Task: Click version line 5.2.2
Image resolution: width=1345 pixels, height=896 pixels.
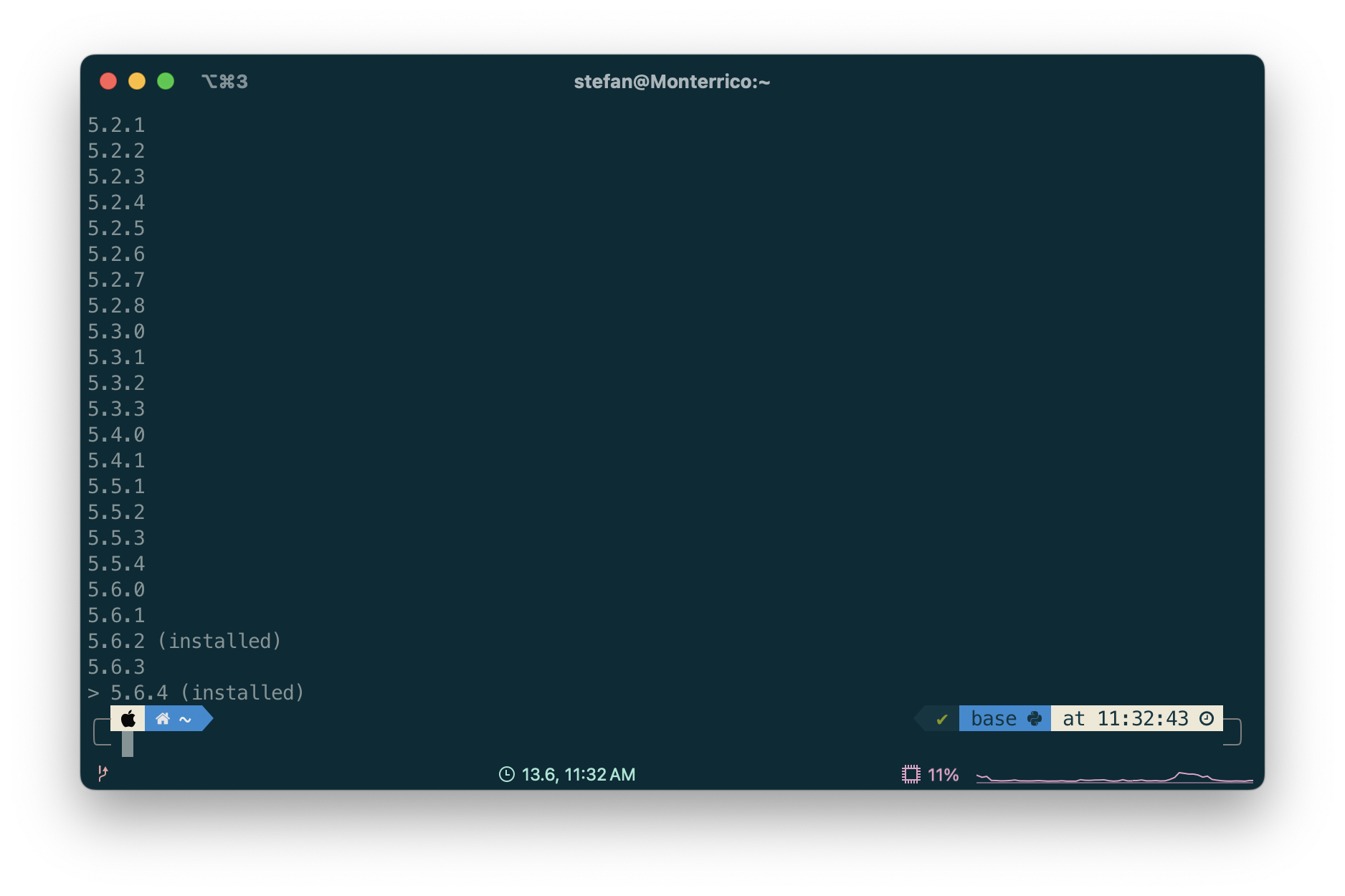Action: 116,151
